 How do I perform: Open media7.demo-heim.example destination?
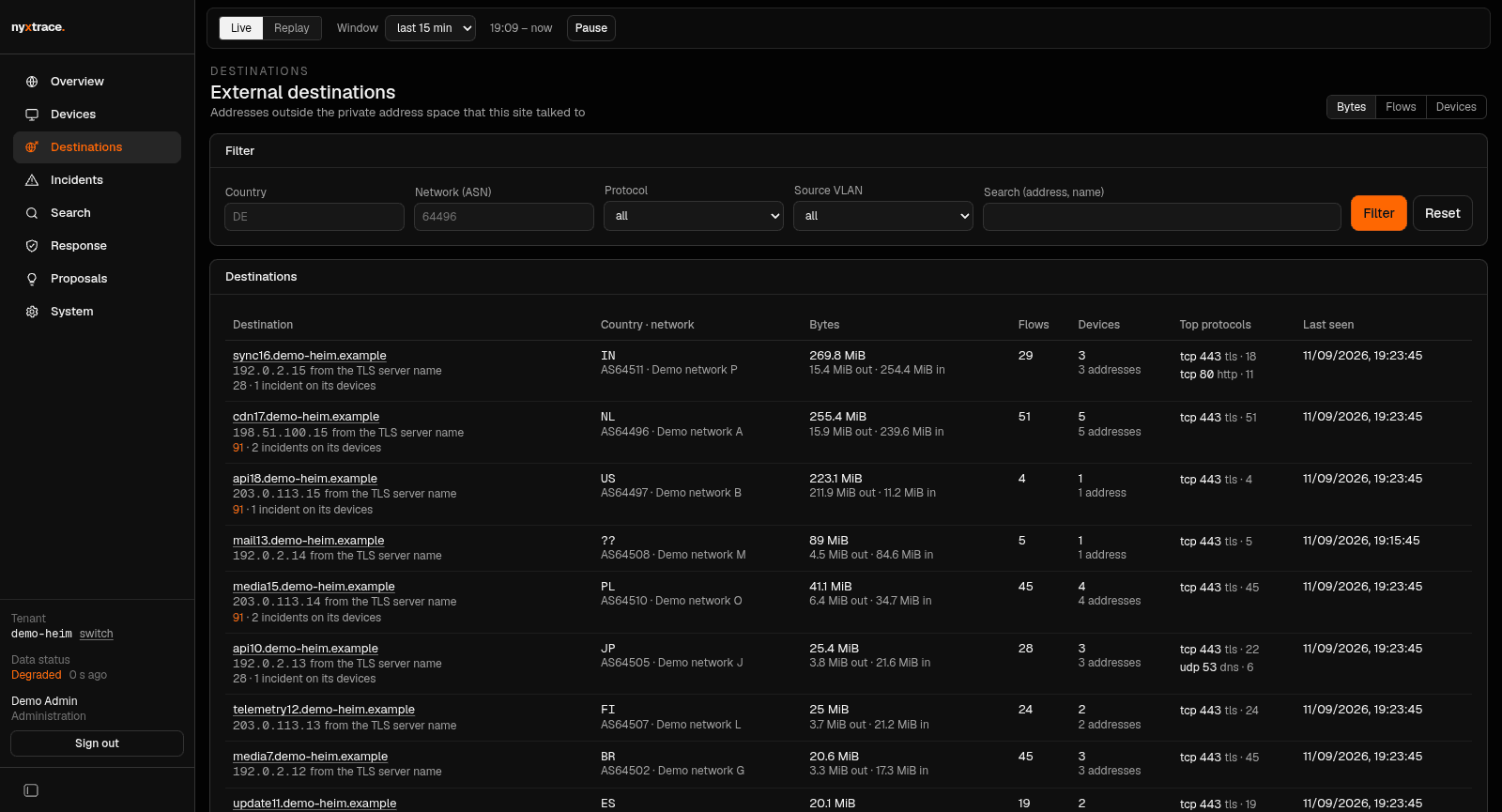311,757
